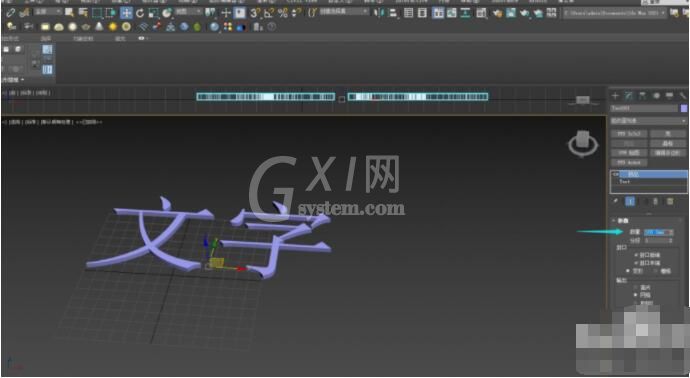
Task: Switch to the Motion tab in command panel
Action: coord(656,95)
